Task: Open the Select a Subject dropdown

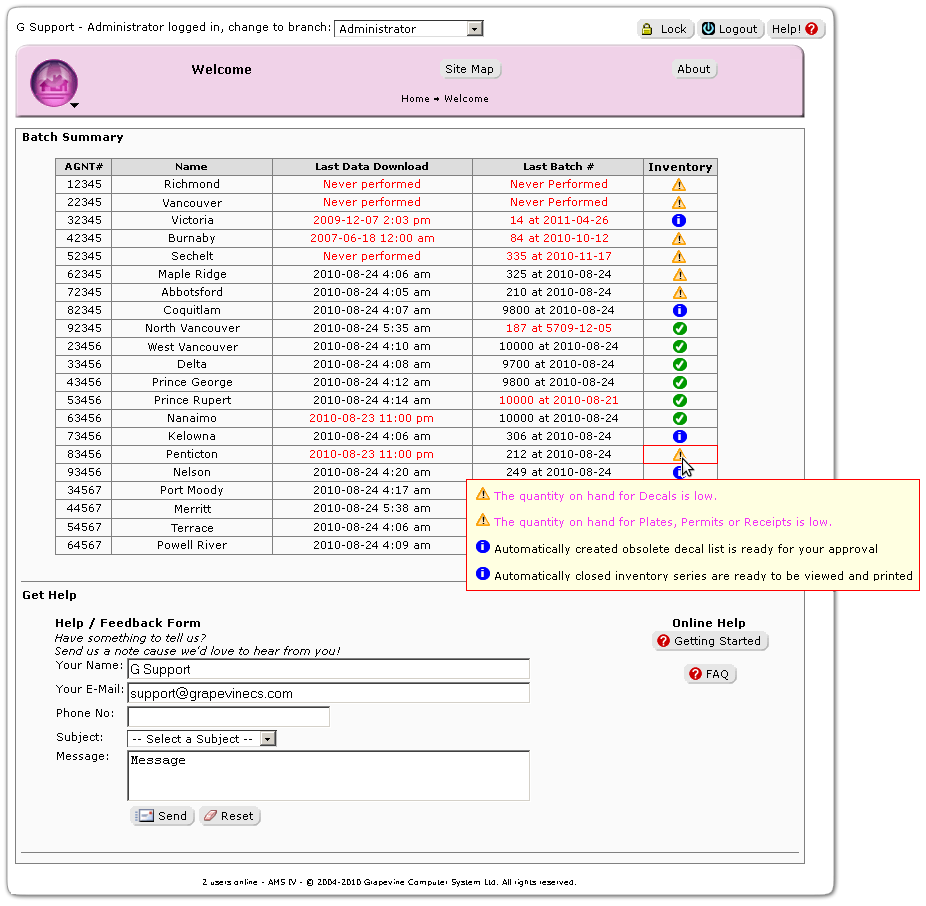Action: coord(201,739)
